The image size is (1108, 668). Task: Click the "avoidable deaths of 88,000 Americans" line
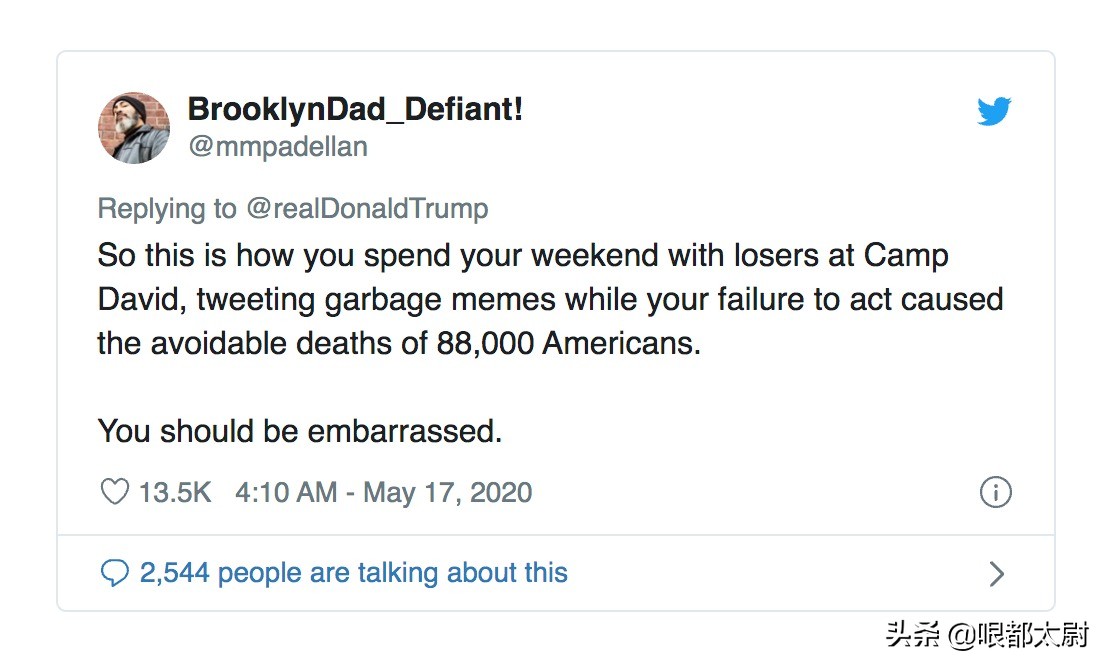399,343
